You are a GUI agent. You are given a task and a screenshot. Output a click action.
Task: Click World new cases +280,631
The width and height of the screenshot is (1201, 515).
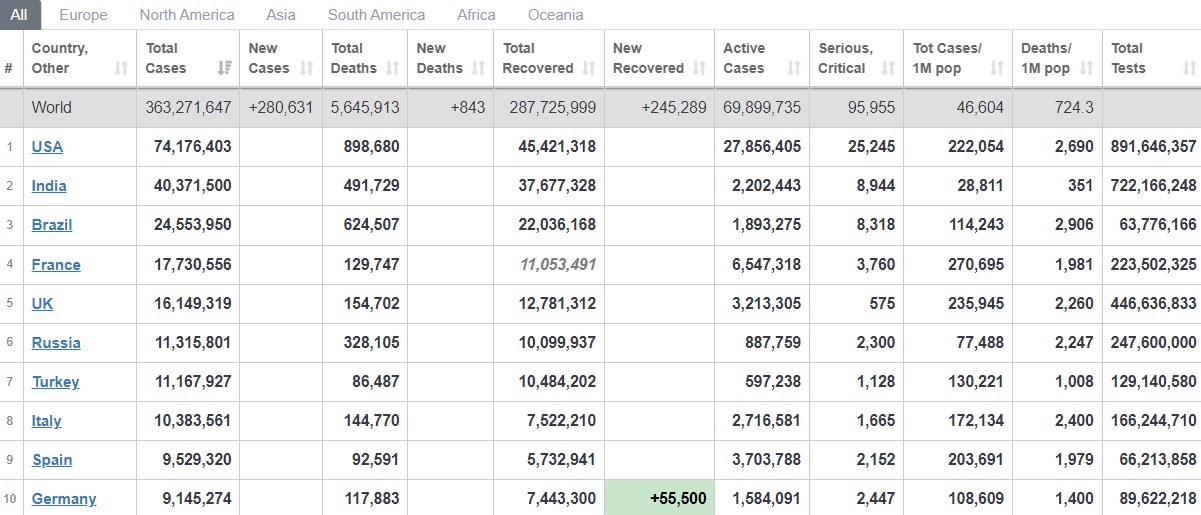[281, 107]
